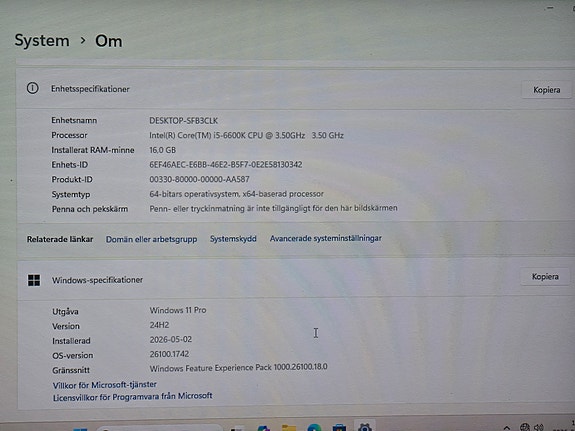The height and width of the screenshot is (431, 575).
Task: Click the Processor label
Action: (69, 135)
